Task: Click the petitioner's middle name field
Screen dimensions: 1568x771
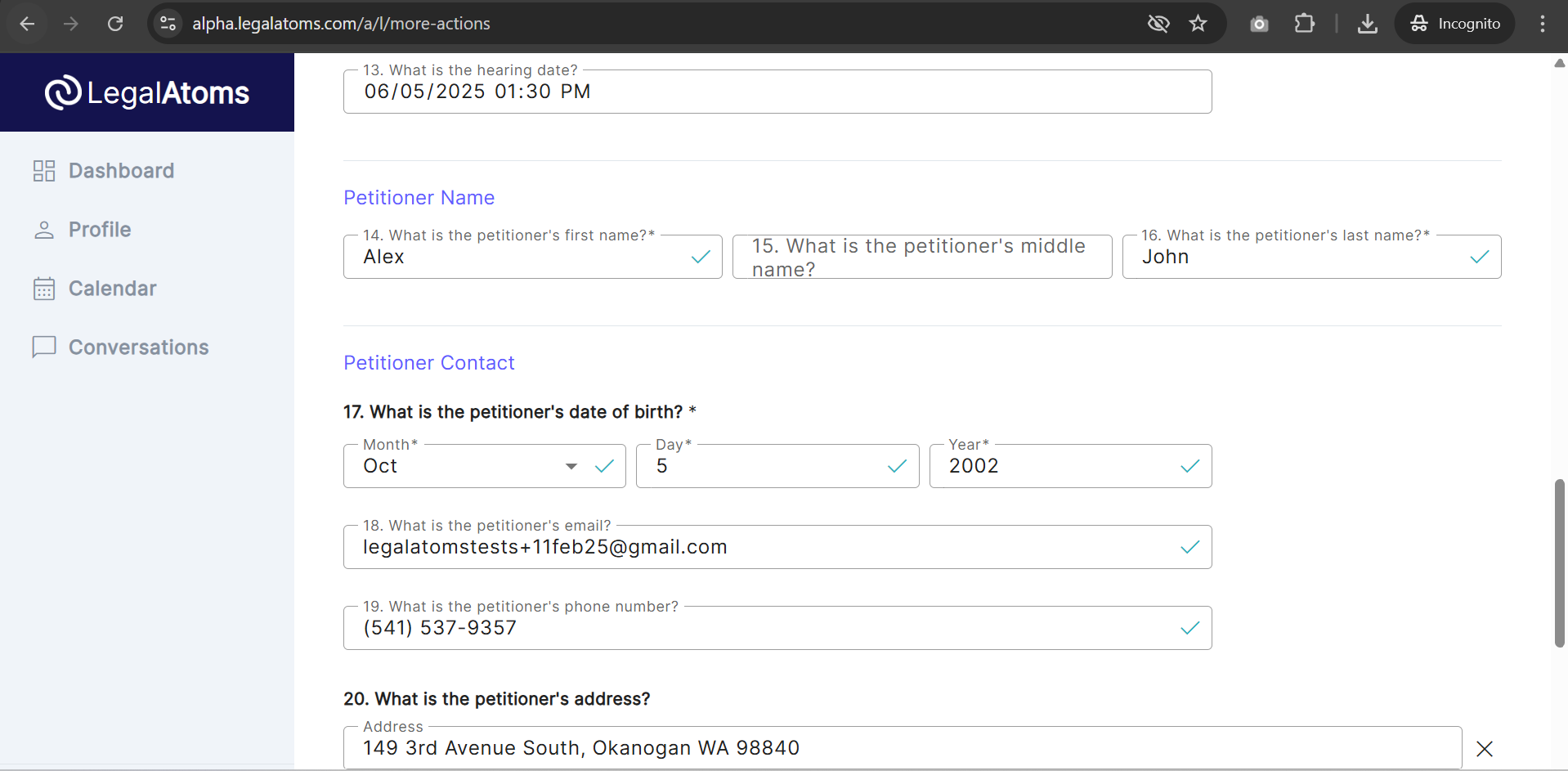Action: pos(922,257)
